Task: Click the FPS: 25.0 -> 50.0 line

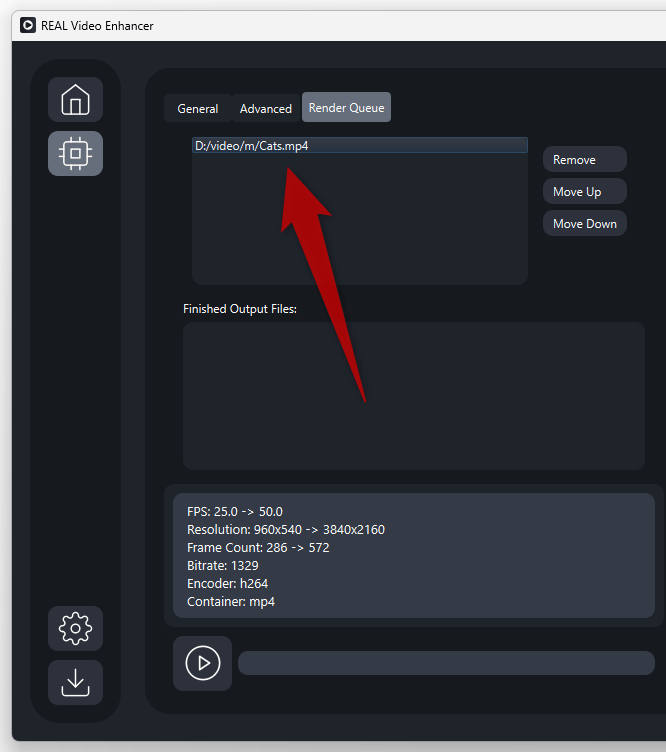Action: 234,512
